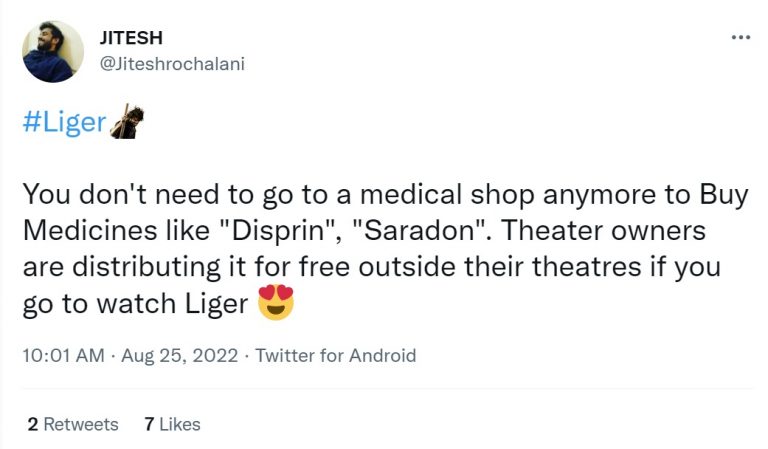
Task: Open the tweet's more options ellipsis
Action: pyautogui.click(x=740, y=38)
